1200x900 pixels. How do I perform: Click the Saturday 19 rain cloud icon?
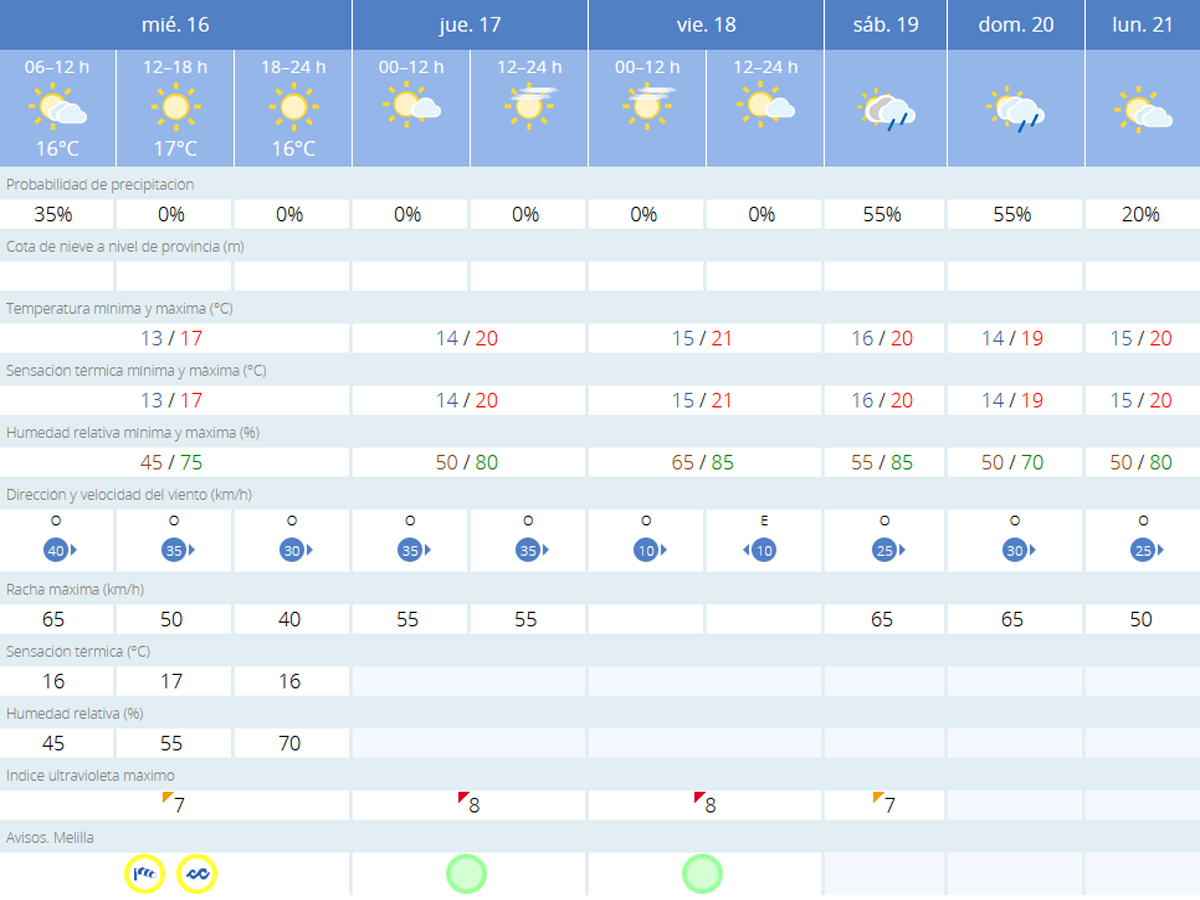click(886, 110)
